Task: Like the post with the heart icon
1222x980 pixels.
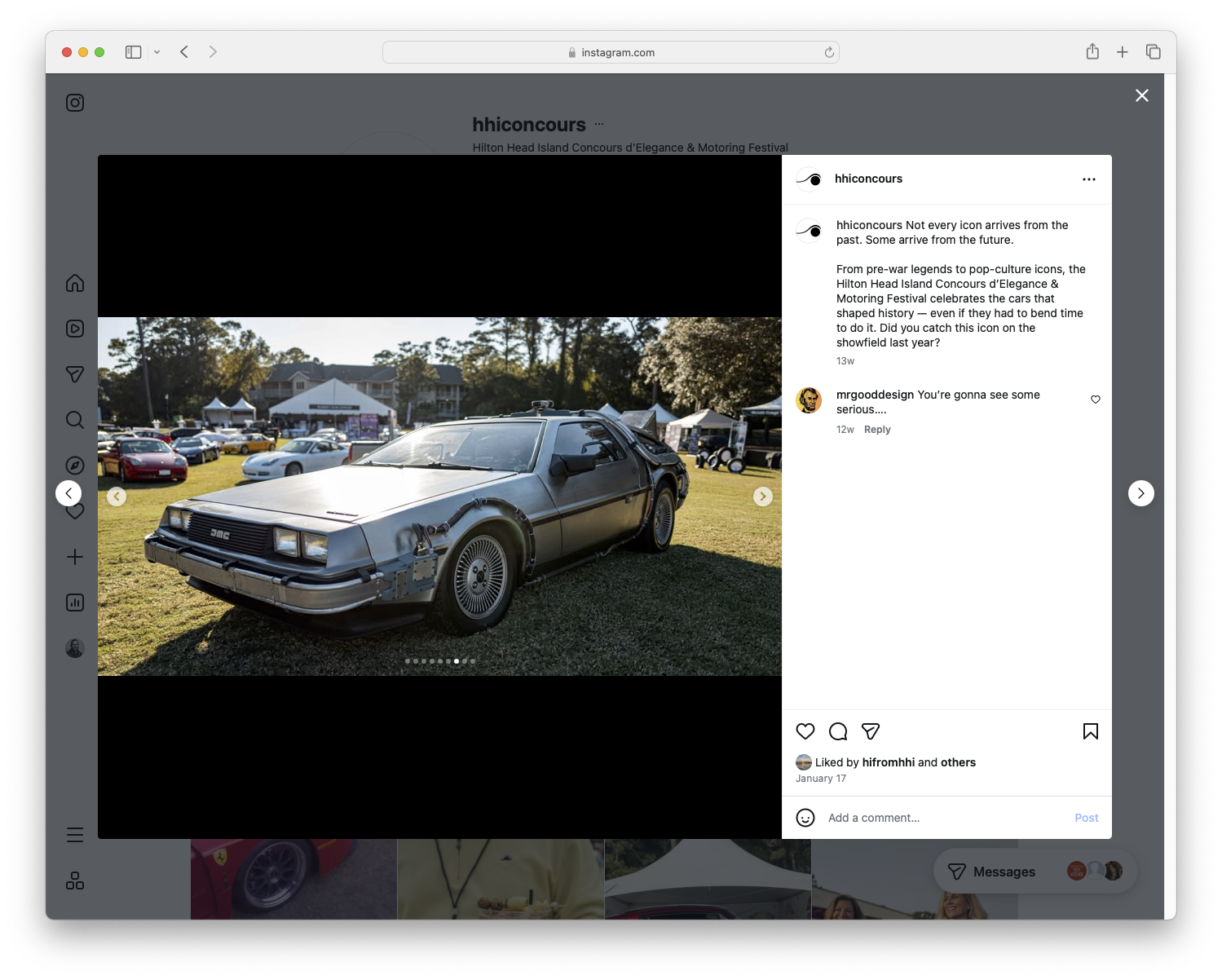Action: (x=805, y=731)
